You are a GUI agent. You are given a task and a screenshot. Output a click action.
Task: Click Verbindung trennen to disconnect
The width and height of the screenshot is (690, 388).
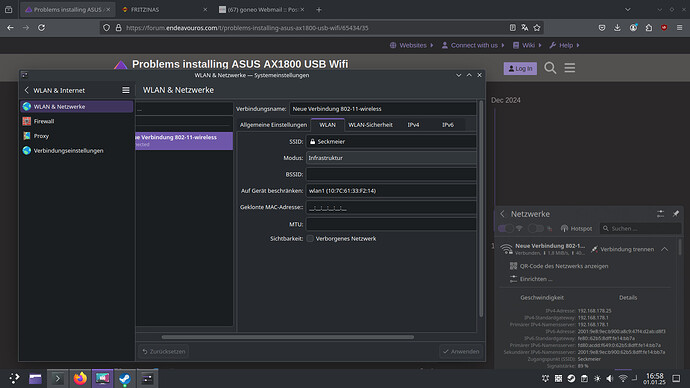[x=622, y=249]
